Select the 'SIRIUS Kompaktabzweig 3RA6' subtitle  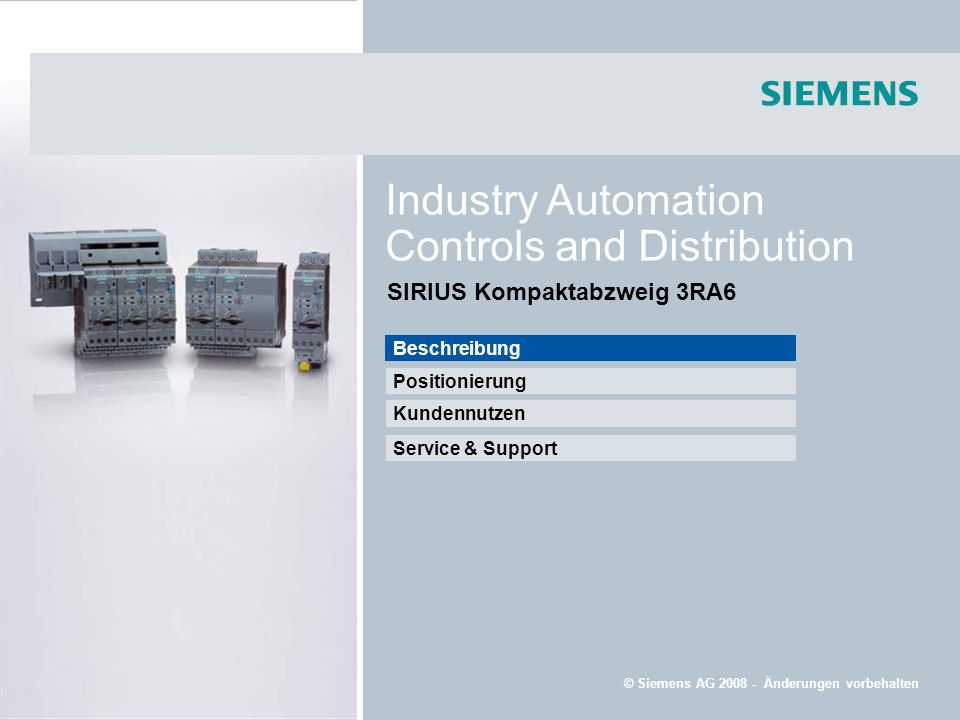coord(561,292)
